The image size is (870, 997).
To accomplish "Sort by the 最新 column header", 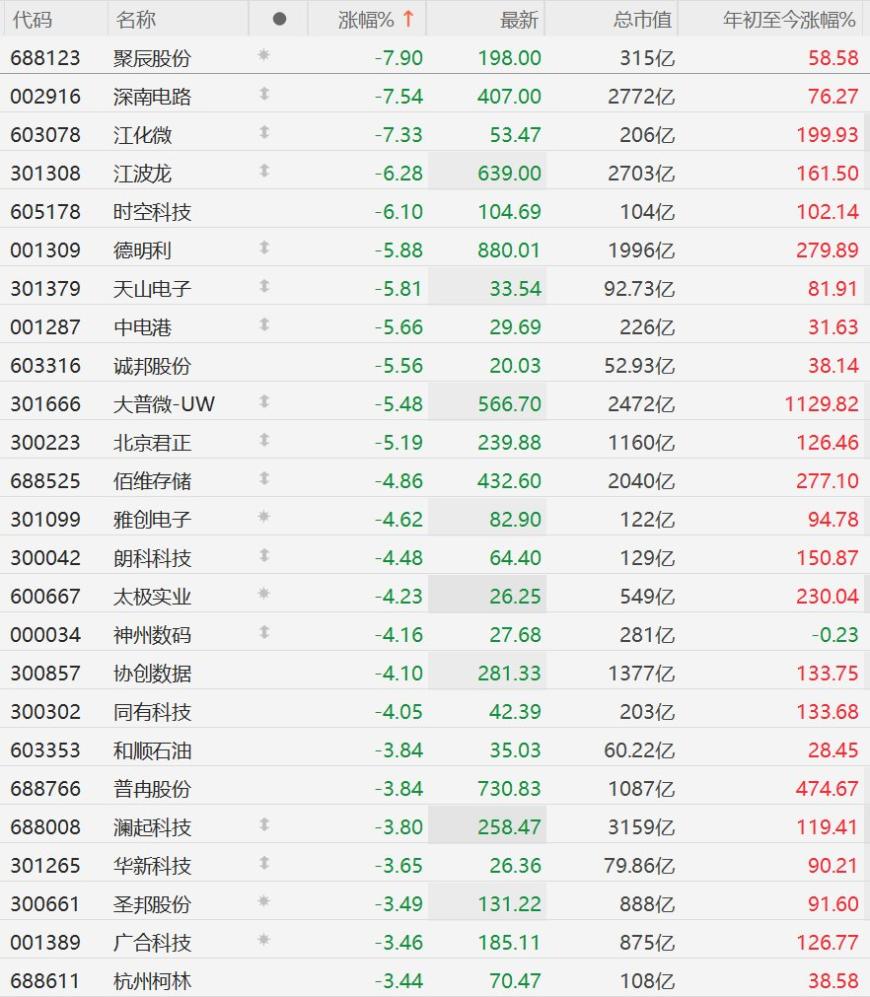I will (x=519, y=20).
